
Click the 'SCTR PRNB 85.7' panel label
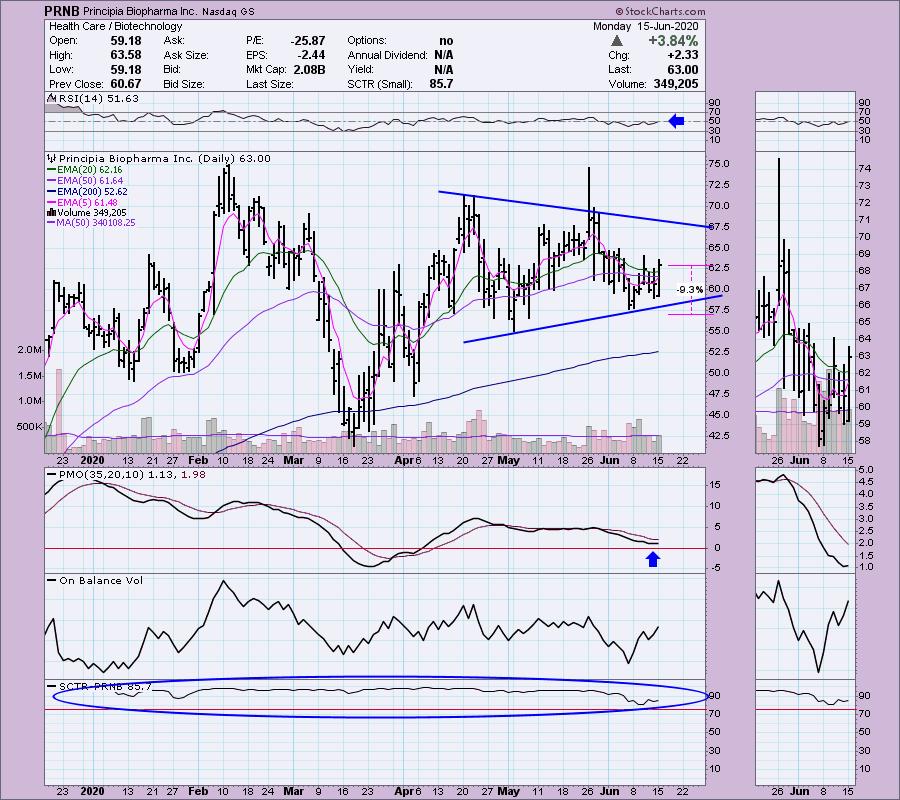tap(106, 686)
